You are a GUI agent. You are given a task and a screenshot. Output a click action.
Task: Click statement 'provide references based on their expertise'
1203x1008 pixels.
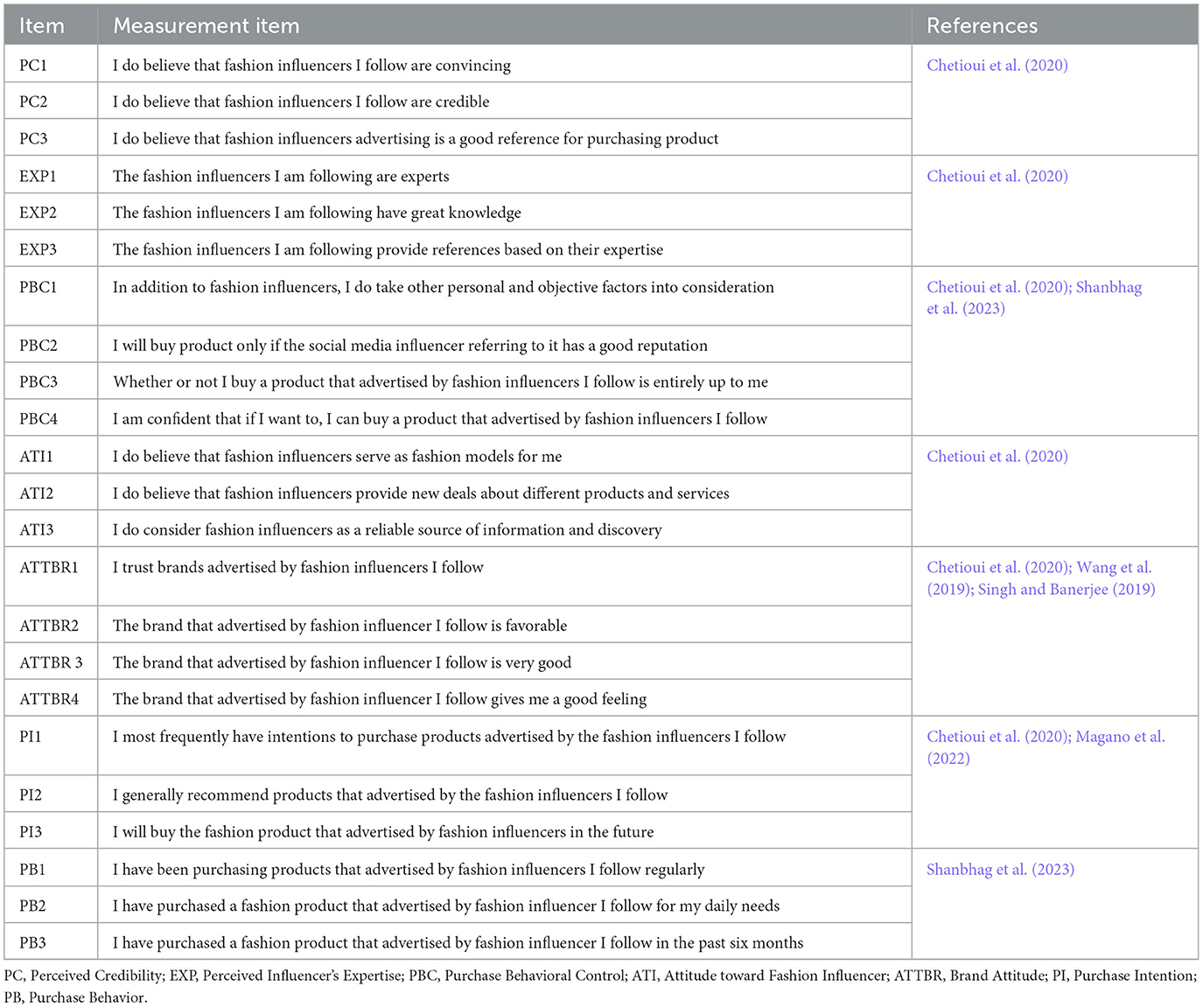(388, 250)
